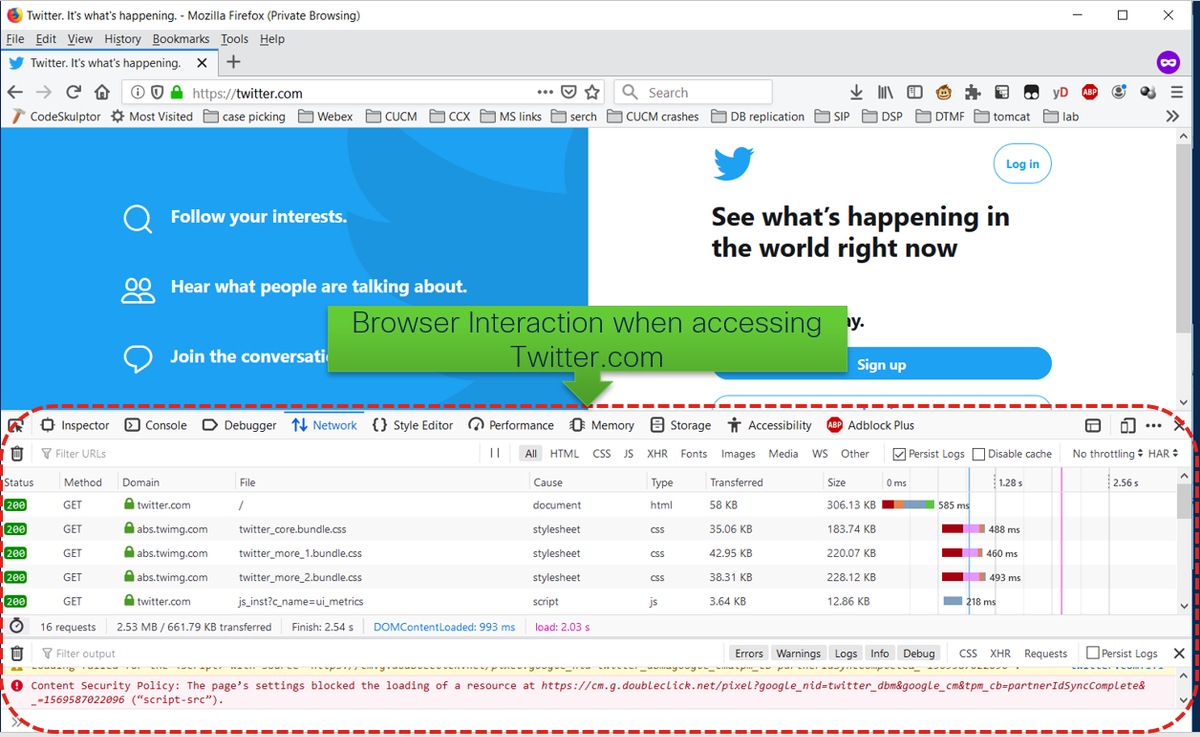Open the HAR export dropdown
This screenshot has height=737, width=1200.
[1164, 453]
